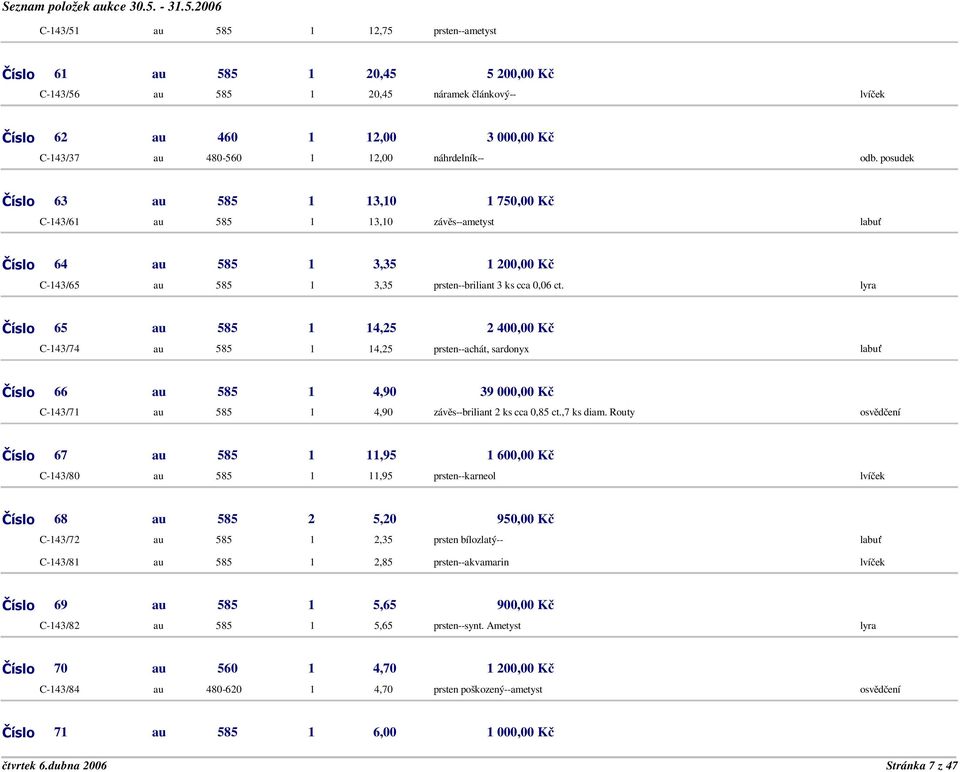The height and width of the screenshot is (772, 960).
Task: Click 'prsten--synt. Ametyst' in lot 69
Action: [477, 626]
